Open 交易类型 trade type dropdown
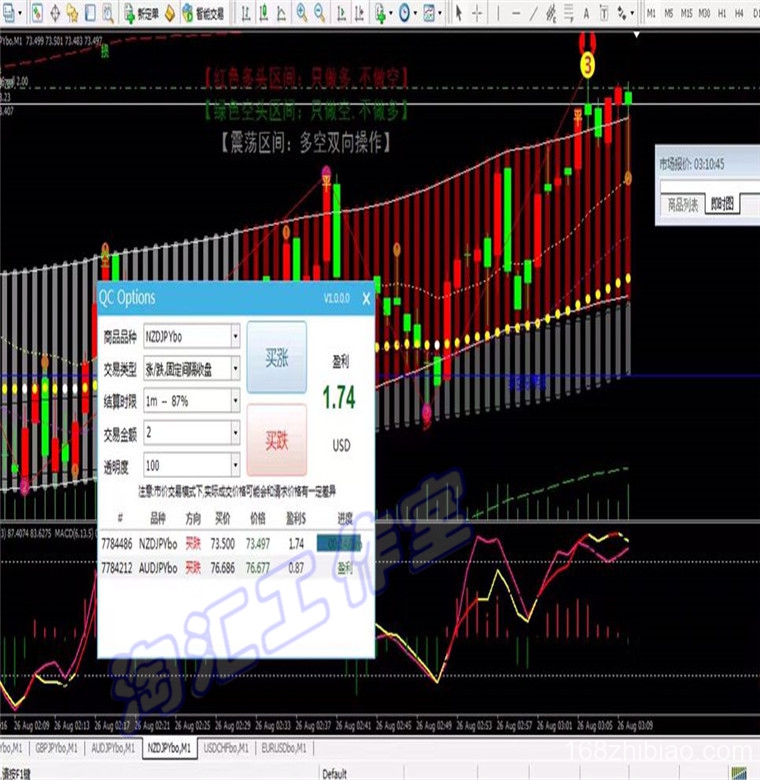Screen dimensions: 760x780 click(x=191, y=369)
